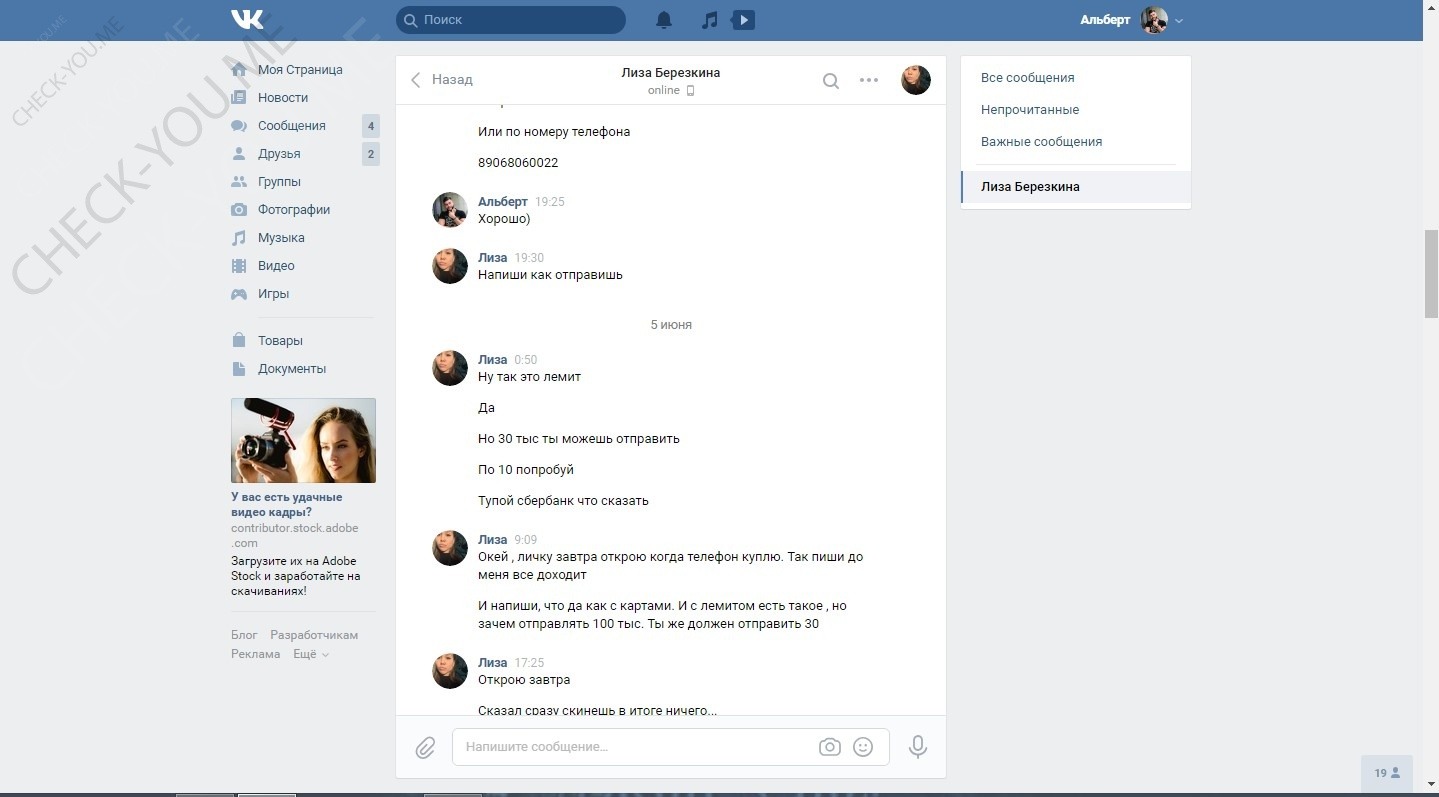The height and width of the screenshot is (797, 1439).
Task: Attach a file with the paperclip icon
Action: 425,747
